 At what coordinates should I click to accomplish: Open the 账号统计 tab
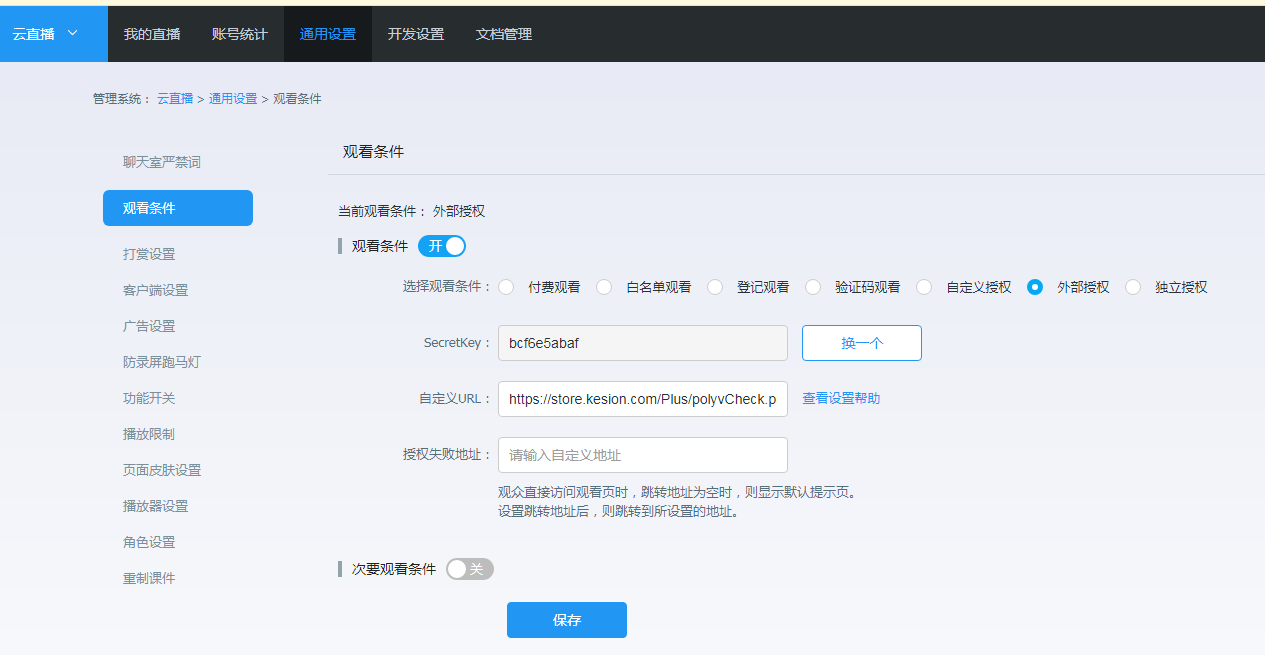[x=240, y=33]
